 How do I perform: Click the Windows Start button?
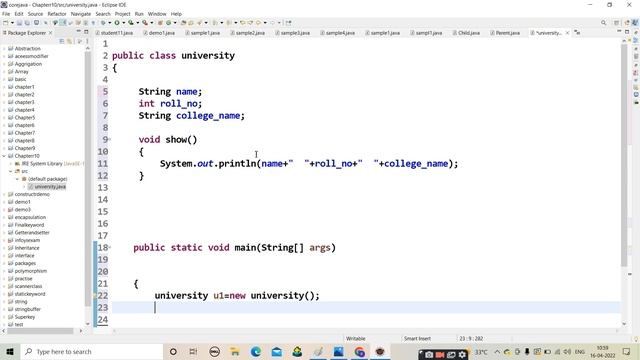tap(10, 351)
